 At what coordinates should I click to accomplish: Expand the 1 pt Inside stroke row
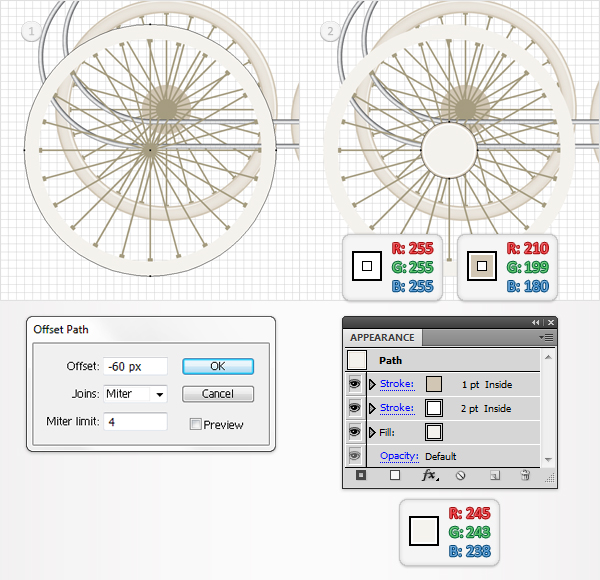tap(372, 384)
